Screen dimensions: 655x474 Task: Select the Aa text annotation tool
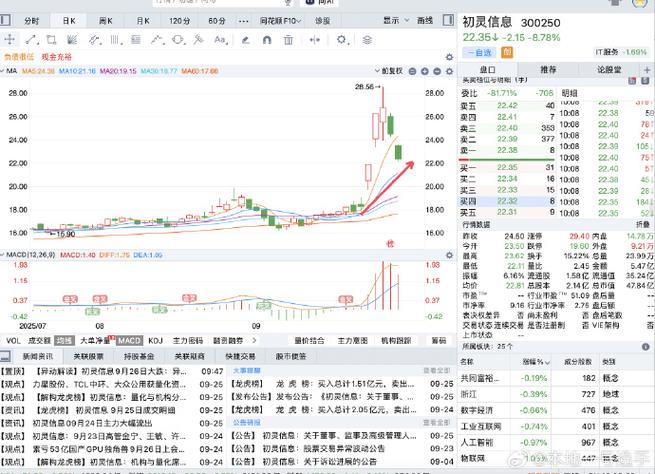coord(220,40)
